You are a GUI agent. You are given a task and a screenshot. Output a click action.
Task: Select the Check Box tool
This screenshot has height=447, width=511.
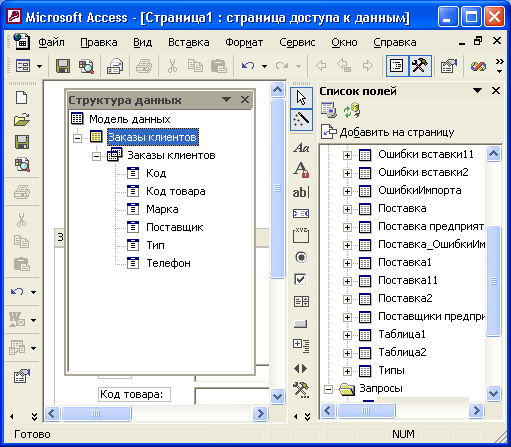click(x=301, y=279)
